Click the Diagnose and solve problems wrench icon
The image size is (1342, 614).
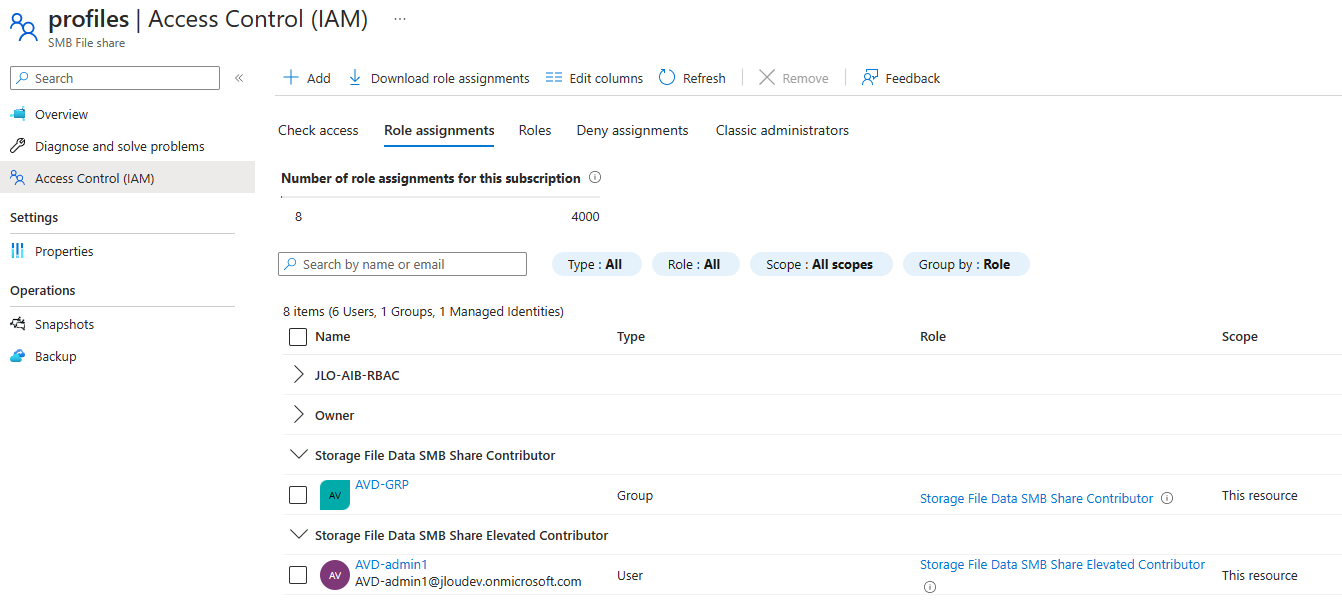coord(18,146)
